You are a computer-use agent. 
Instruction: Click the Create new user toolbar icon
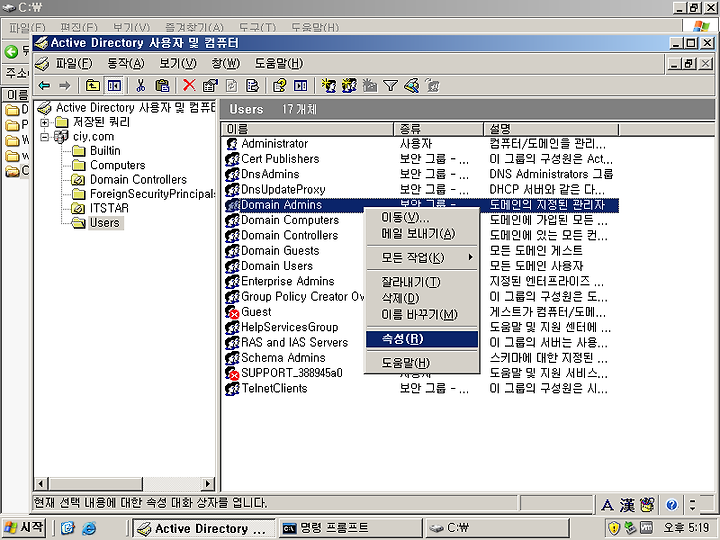pyautogui.click(x=328, y=85)
